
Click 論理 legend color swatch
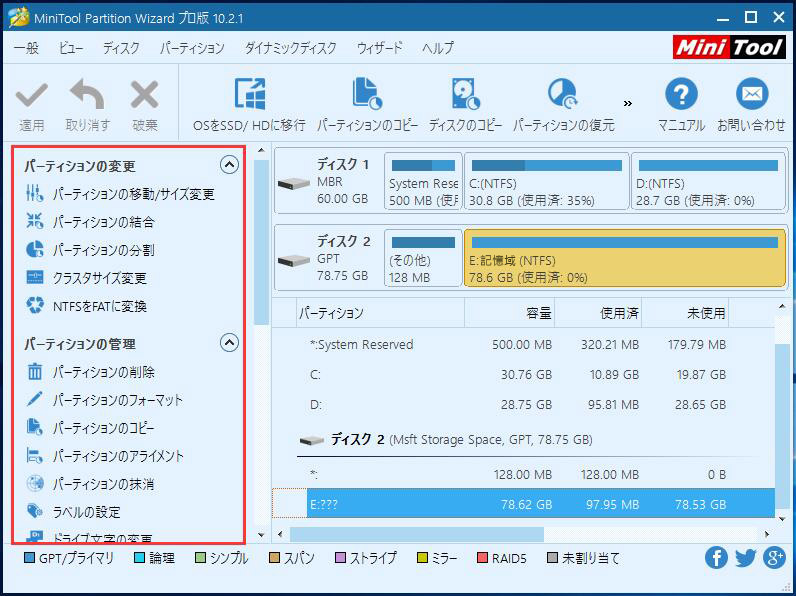(x=139, y=558)
